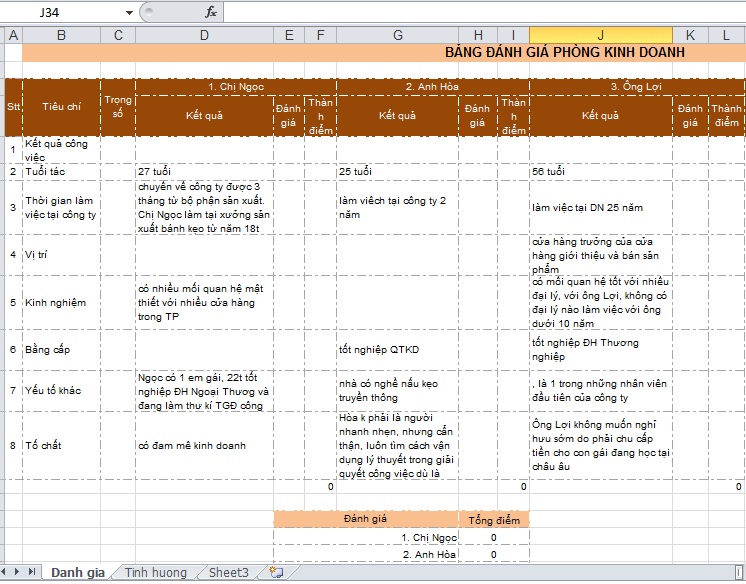
Task: Select column G header
Action: coord(397,36)
